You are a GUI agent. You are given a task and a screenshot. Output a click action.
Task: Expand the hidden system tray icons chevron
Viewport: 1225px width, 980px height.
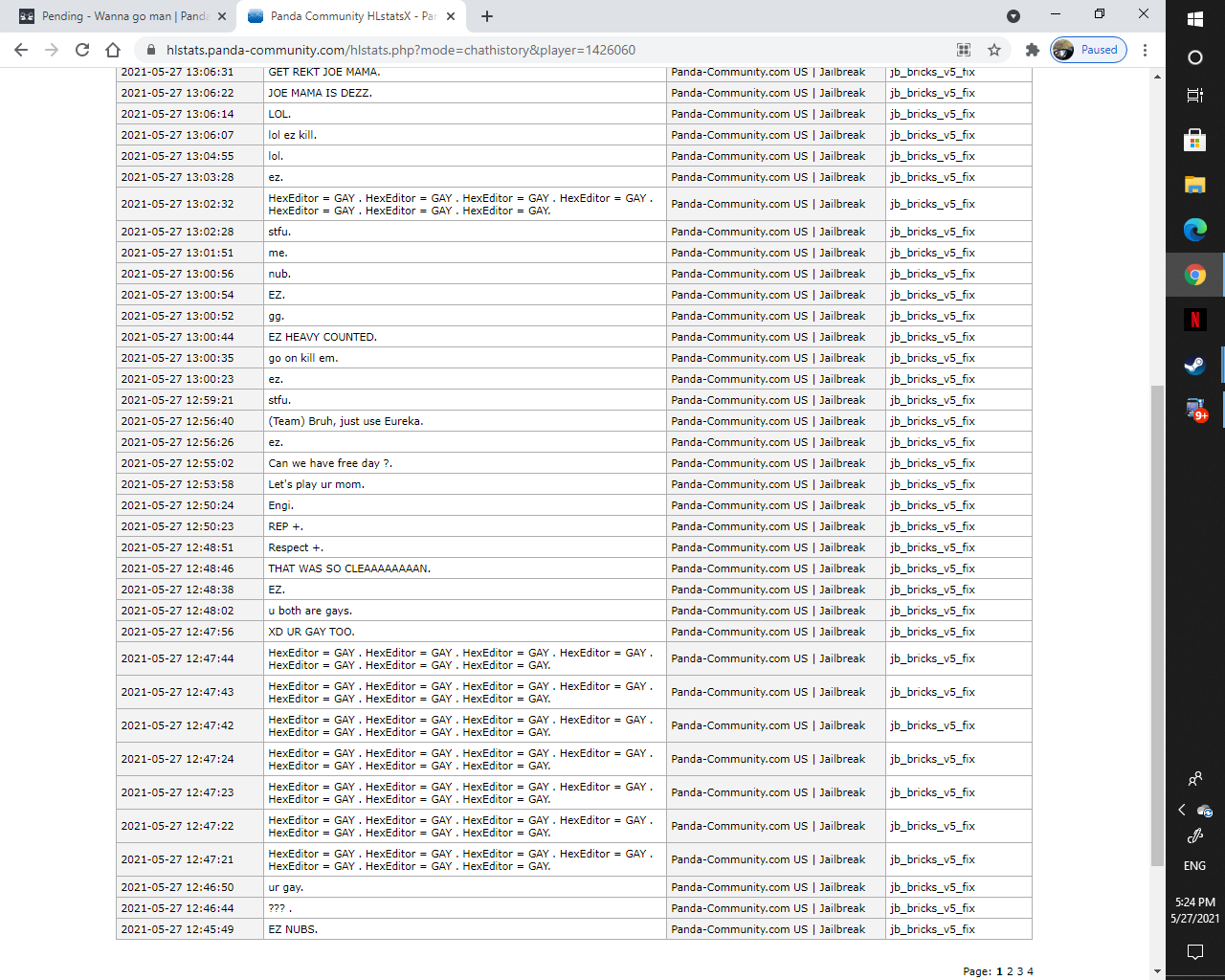click(x=1182, y=810)
